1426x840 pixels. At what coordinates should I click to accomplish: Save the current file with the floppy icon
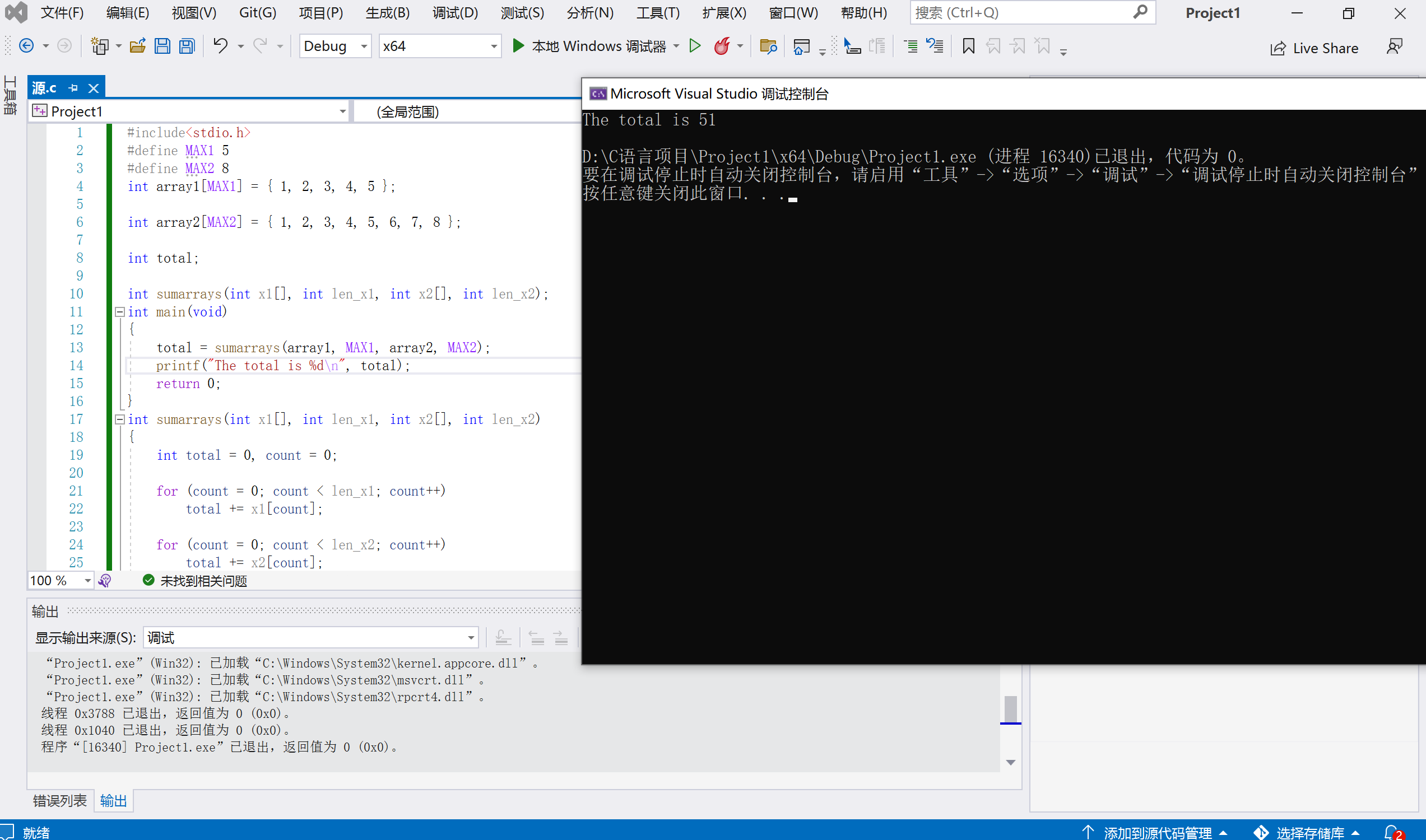[x=162, y=46]
